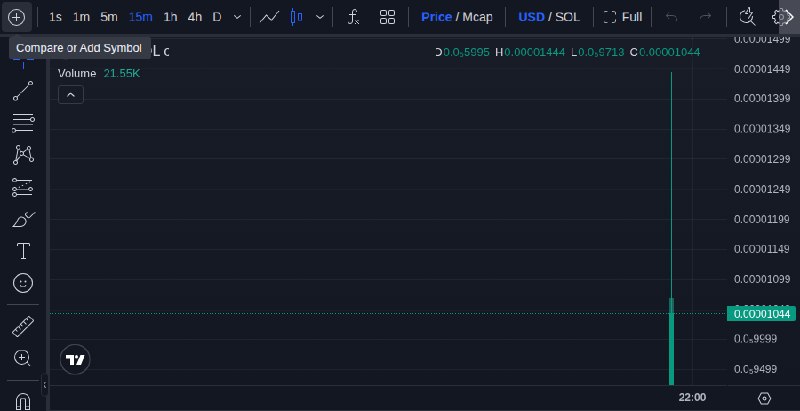The height and width of the screenshot is (411, 800).
Task: Expand the time interval dropdown arrow
Action: pos(237,17)
